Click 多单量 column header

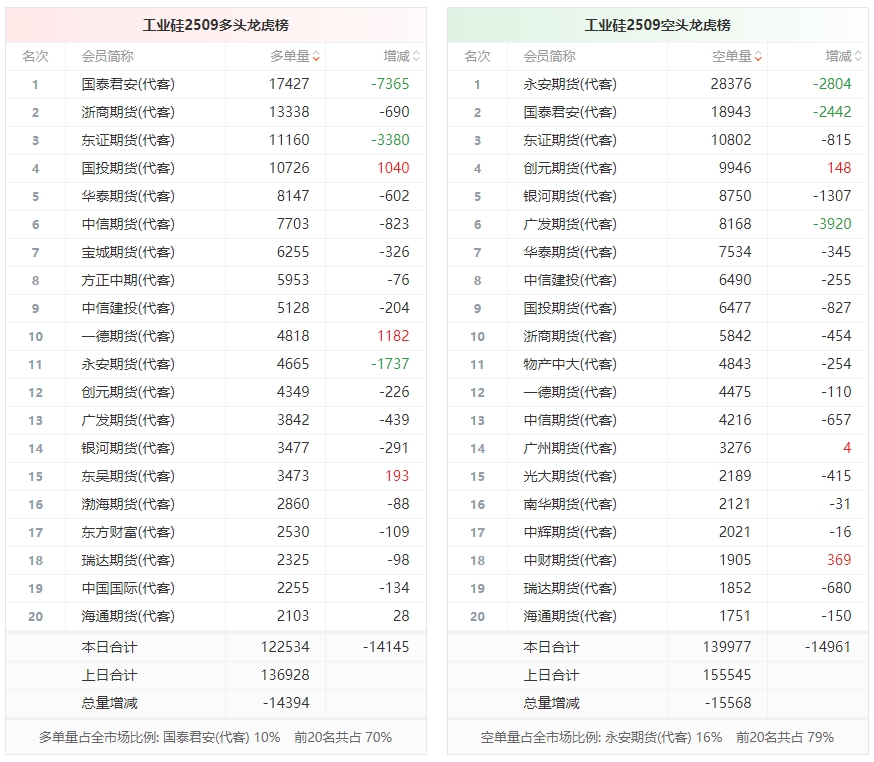(290, 56)
